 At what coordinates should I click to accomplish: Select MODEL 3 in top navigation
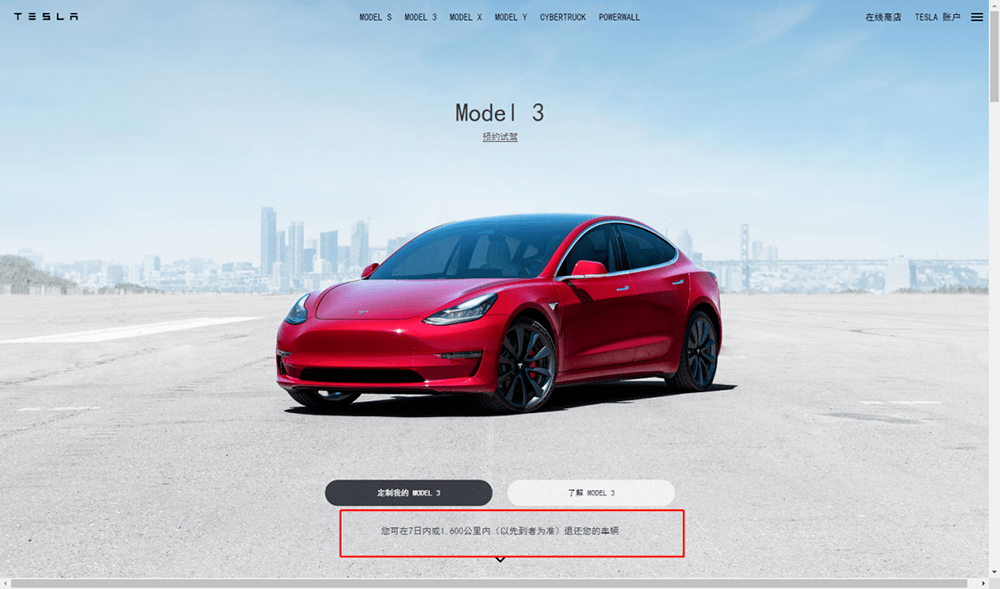[420, 17]
